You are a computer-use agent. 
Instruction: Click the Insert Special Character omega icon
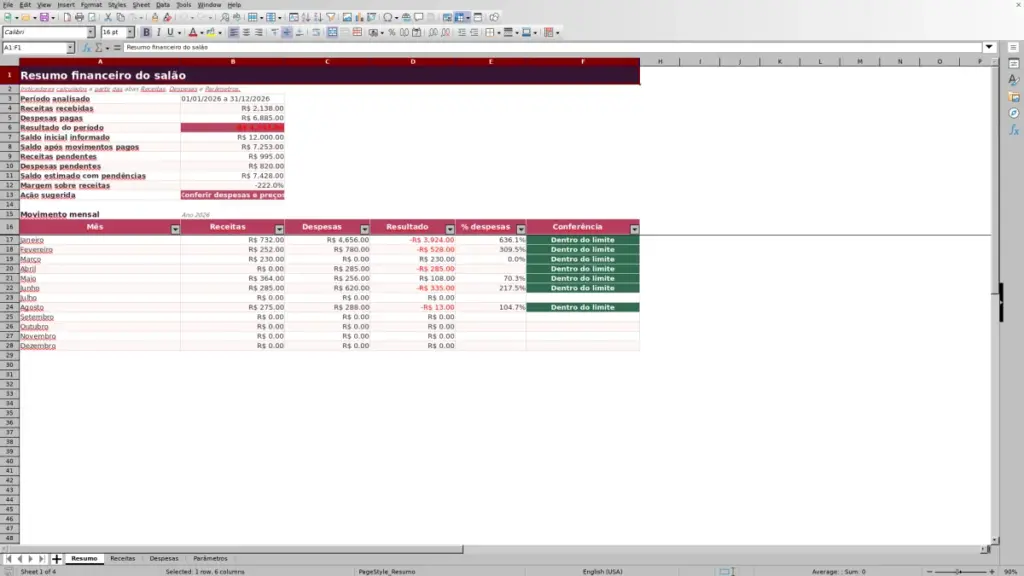click(388, 18)
